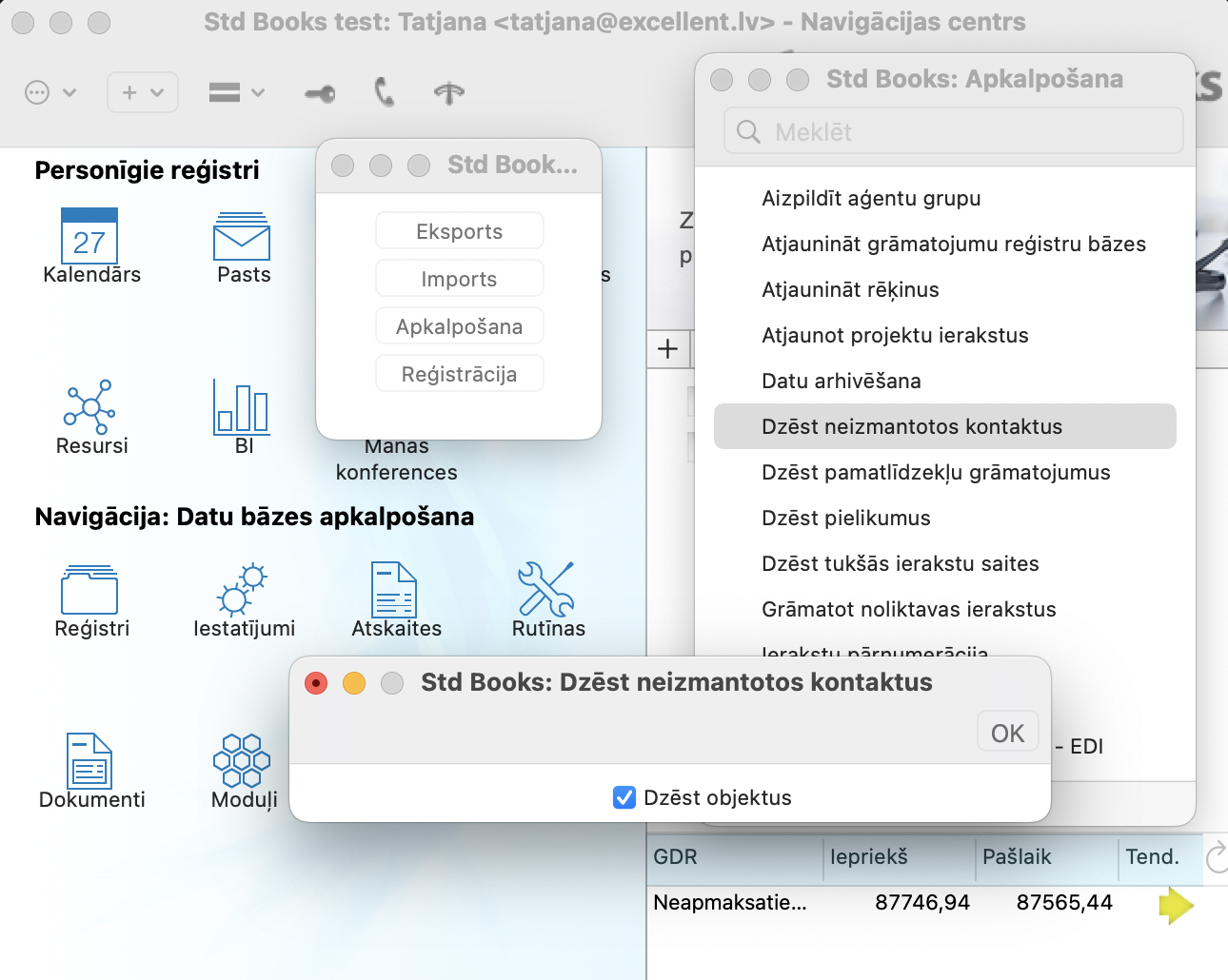The image size is (1228, 980).
Task: Open the view layout dropdown in toolbar
Action: (236, 92)
